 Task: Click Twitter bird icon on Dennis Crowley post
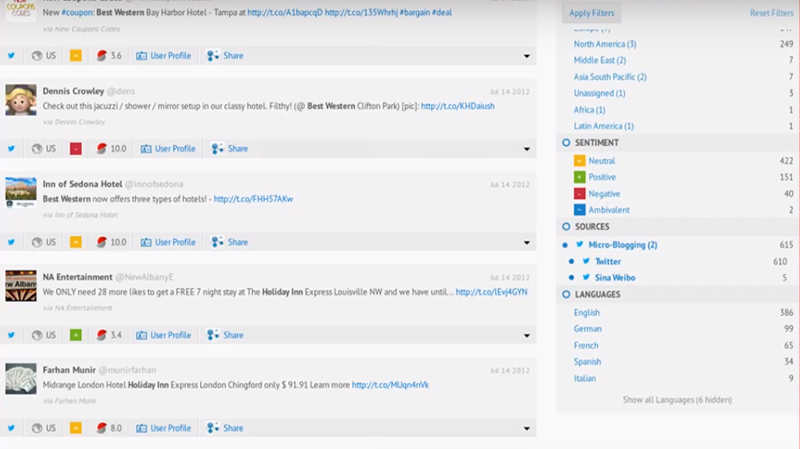tap(12, 149)
